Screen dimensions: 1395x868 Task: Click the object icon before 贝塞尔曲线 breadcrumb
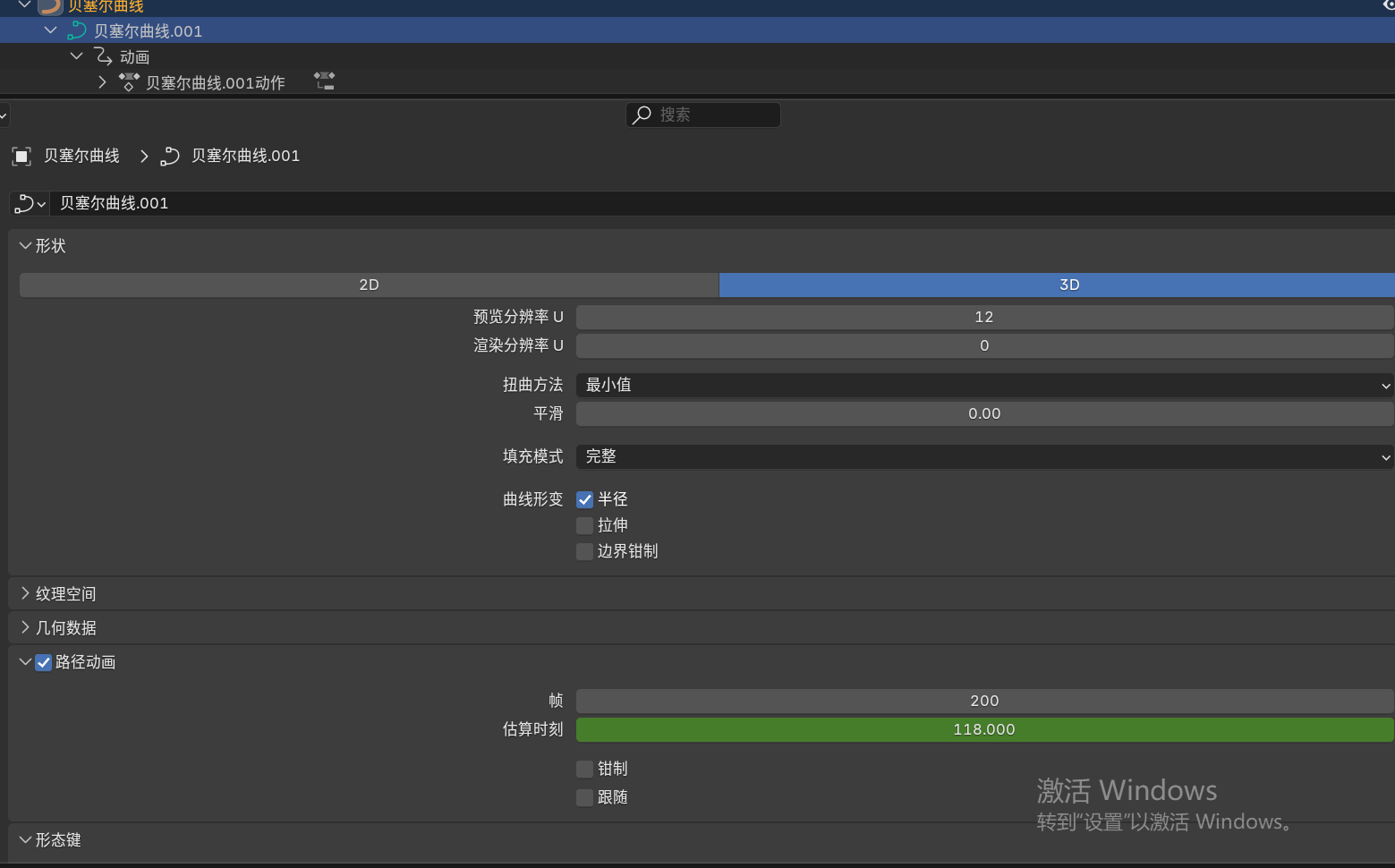[21, 157]
